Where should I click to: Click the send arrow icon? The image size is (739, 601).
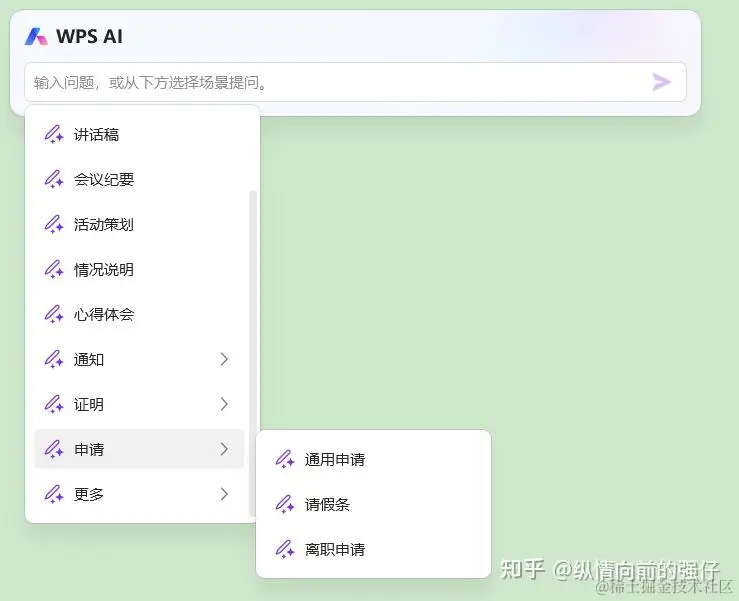tap(661, 82)
